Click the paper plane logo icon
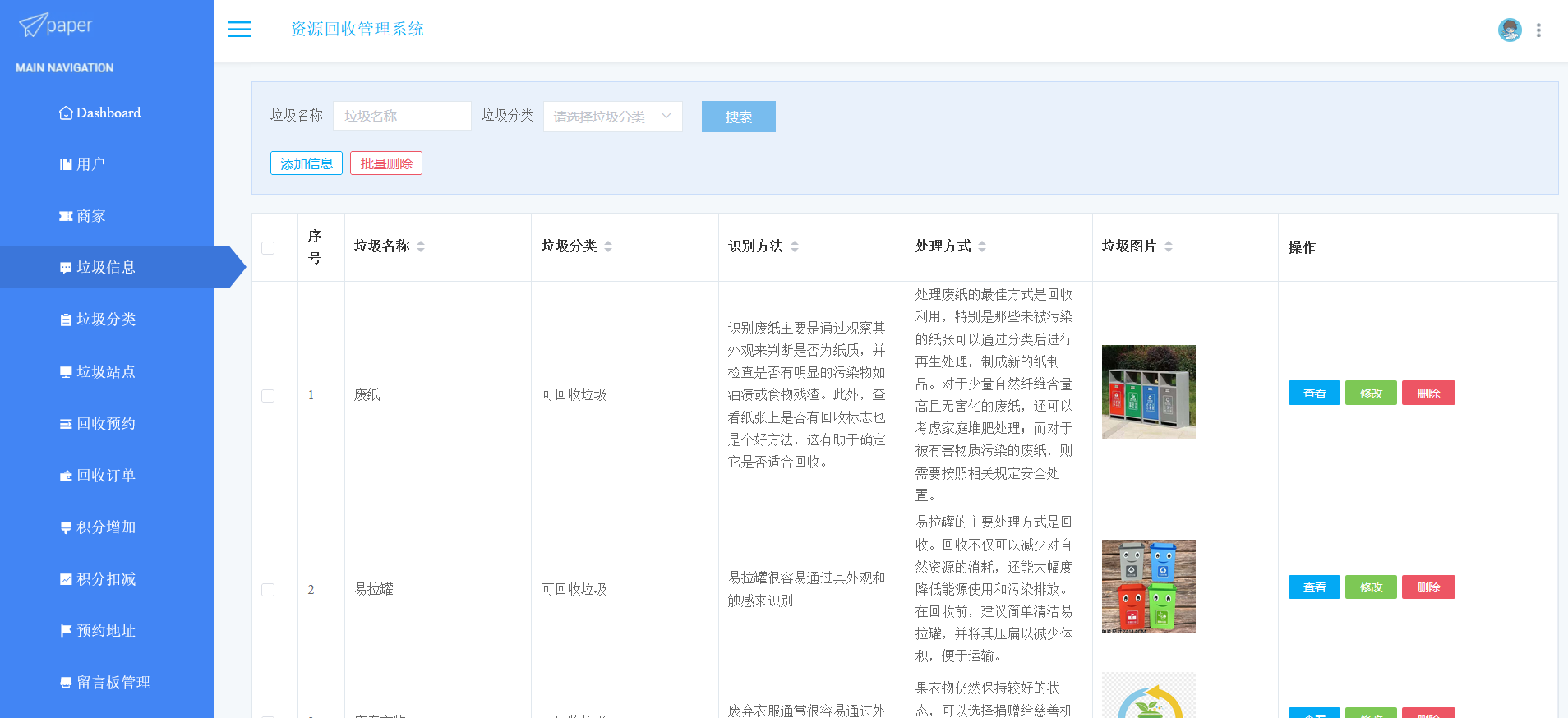Screen dimensions: 1568x718 click(x=32, y=25)
